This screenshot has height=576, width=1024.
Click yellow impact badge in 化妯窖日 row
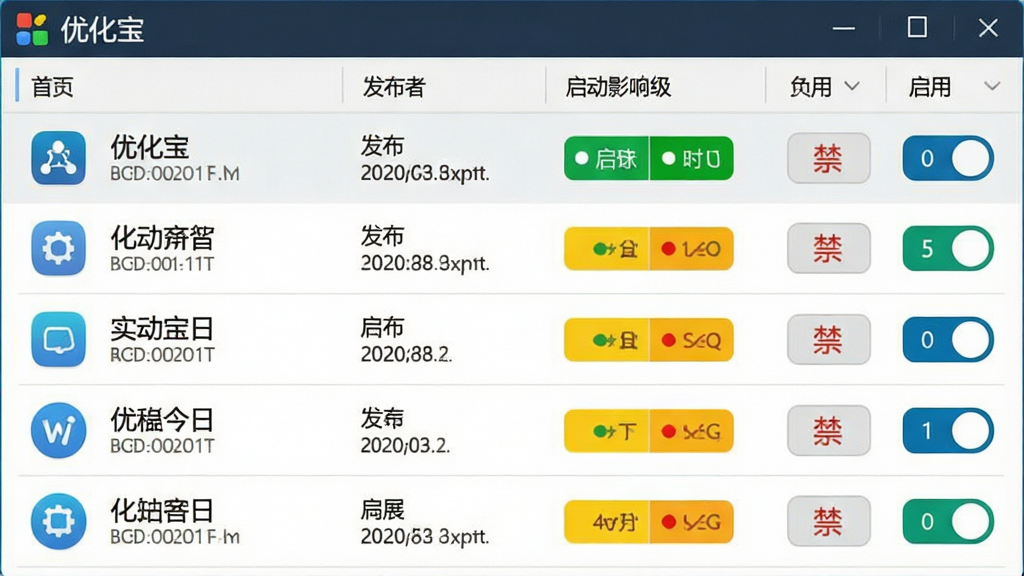(606, 521)
